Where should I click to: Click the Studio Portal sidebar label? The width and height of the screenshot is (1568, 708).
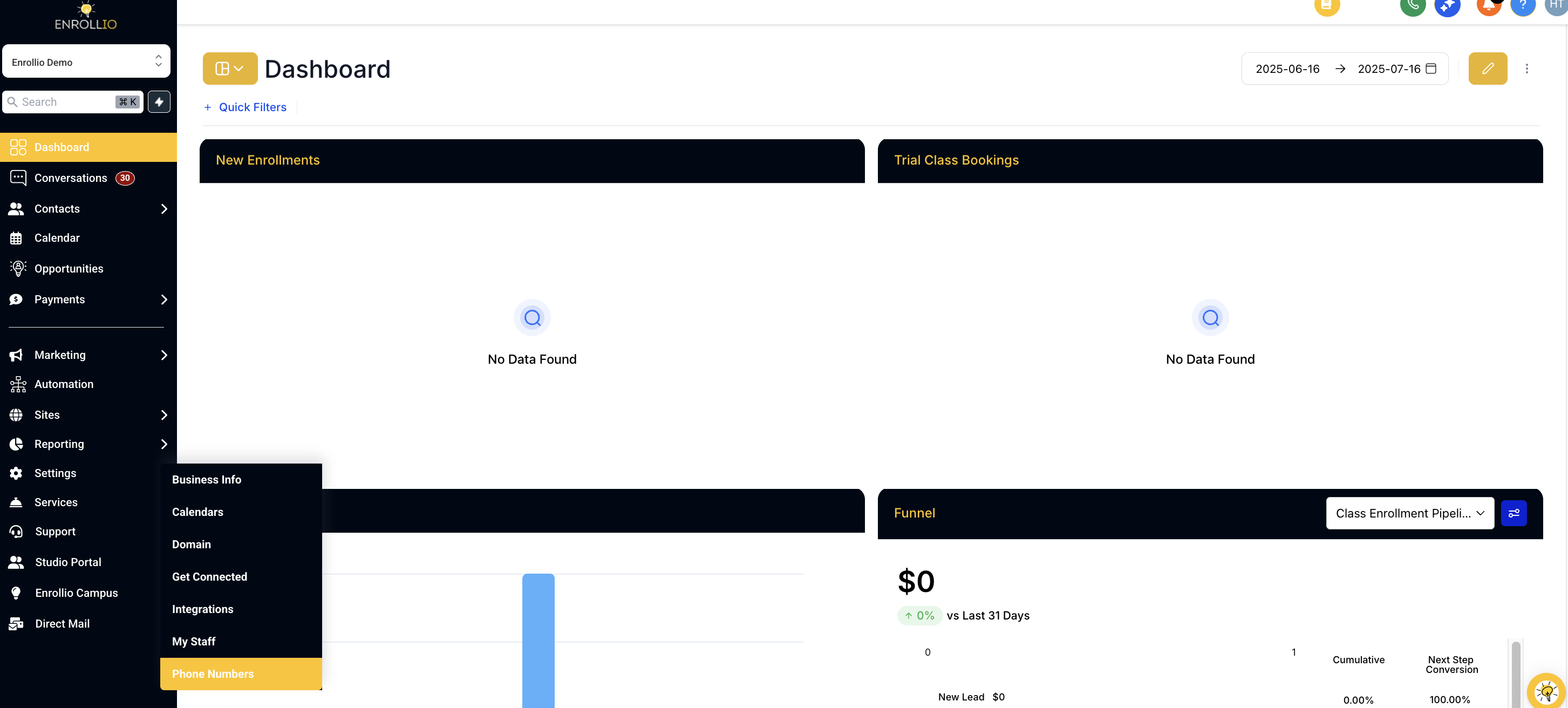pyautogui.click(x=68, y=562)
